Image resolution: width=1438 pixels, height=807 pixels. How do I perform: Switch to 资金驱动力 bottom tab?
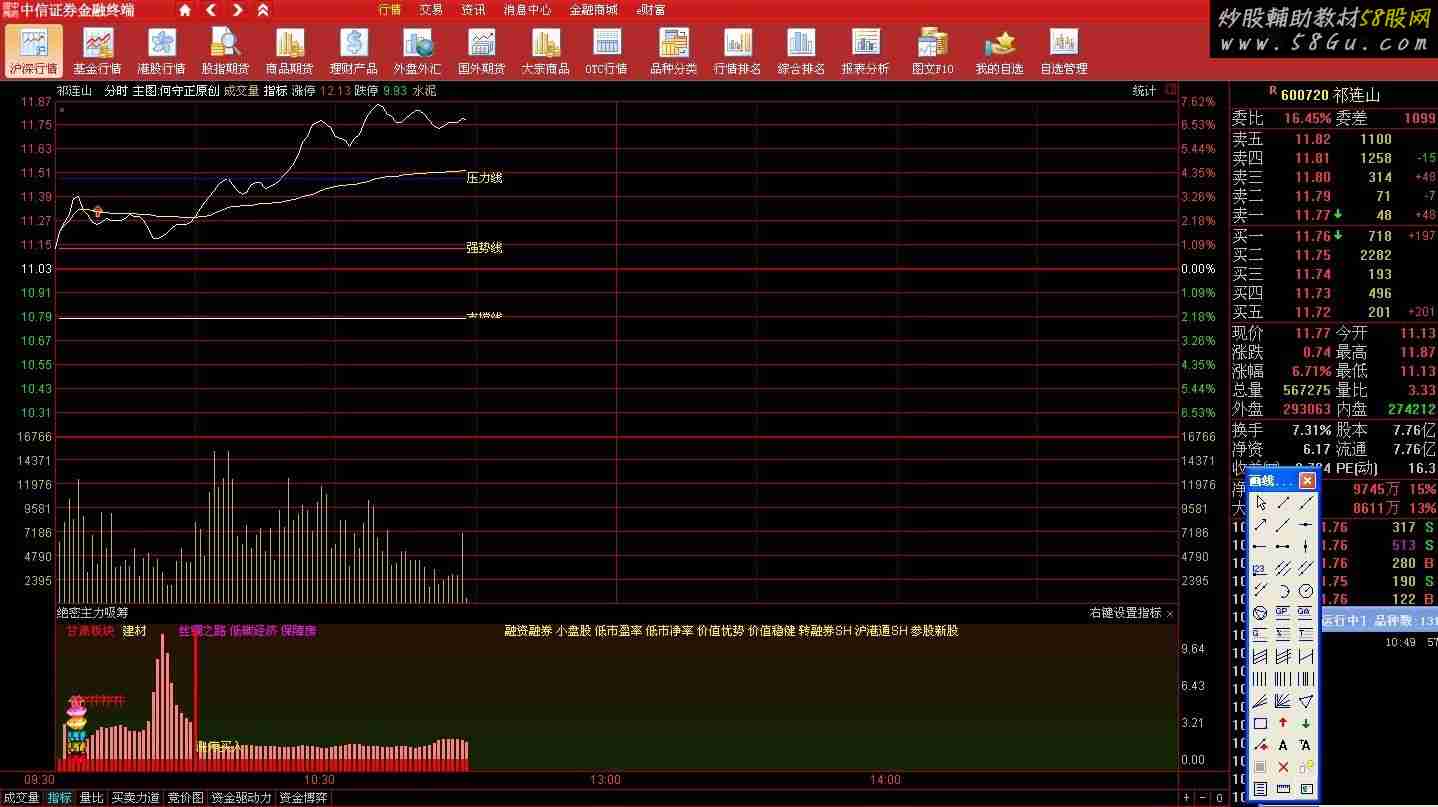pyautogui.click(x=241, y=798)
